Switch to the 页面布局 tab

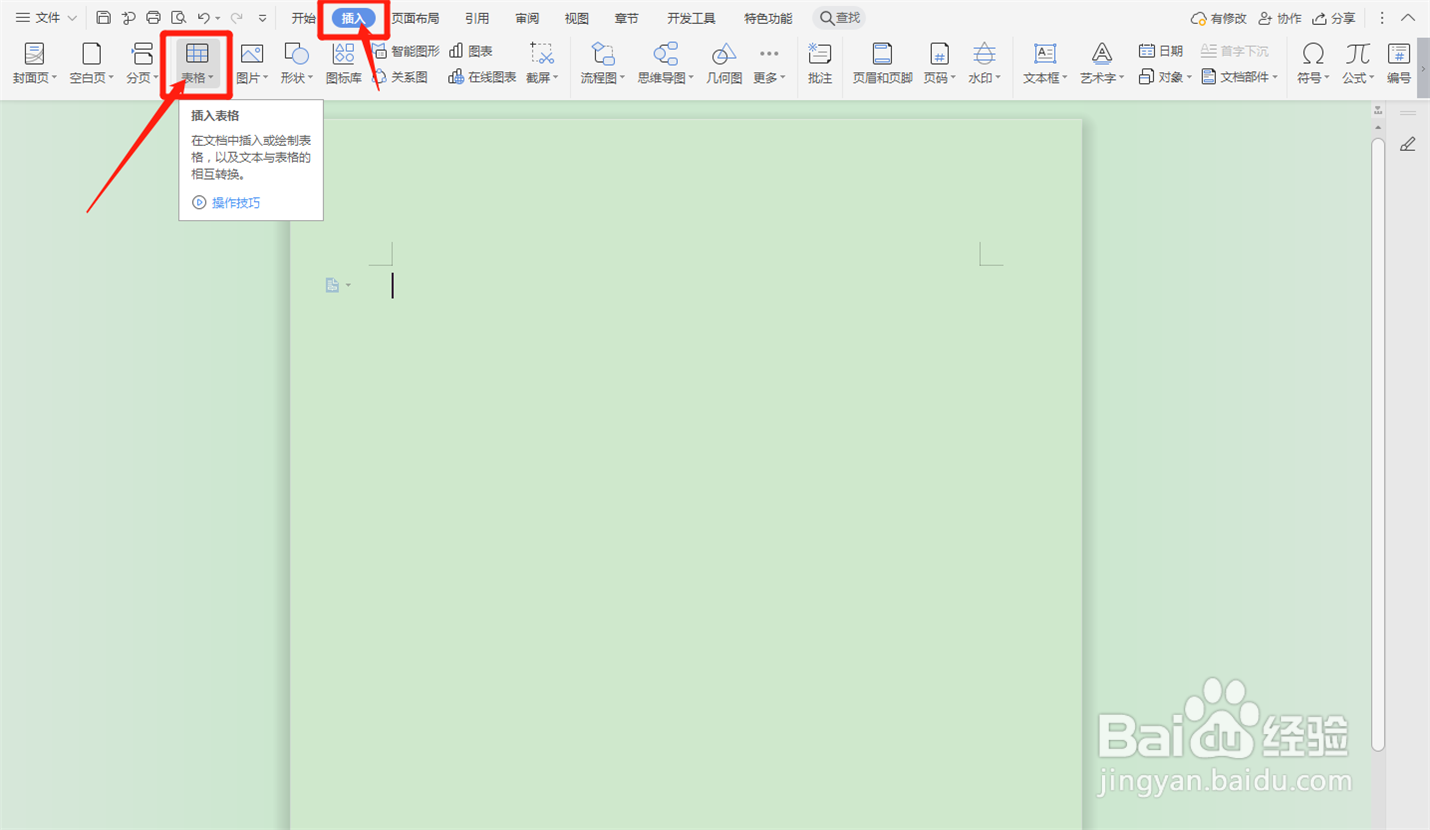pyautogui.click(x=415, y=18)
